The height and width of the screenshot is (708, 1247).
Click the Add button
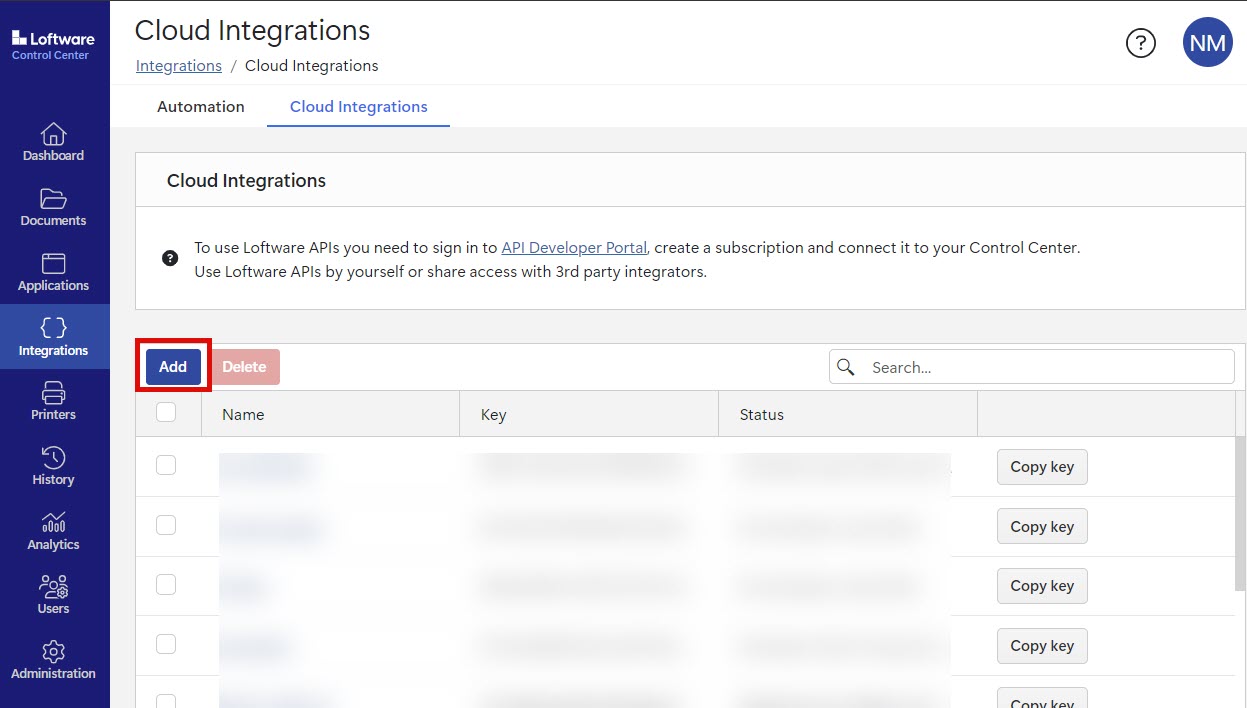pos(173,367)
